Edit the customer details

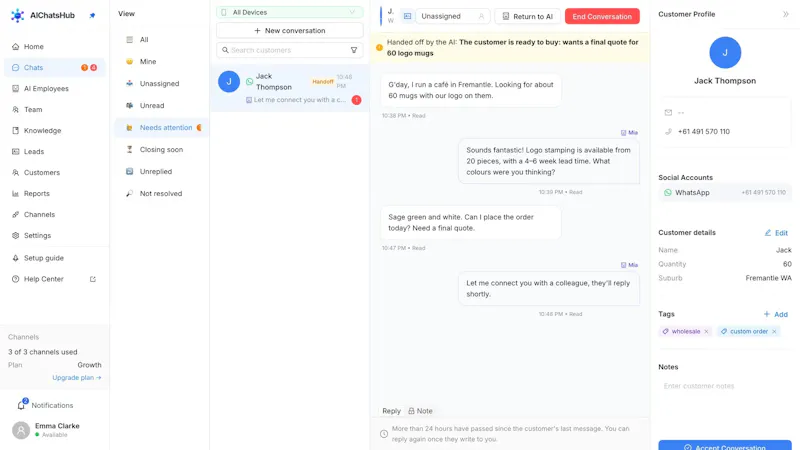[x=776, y=233]
